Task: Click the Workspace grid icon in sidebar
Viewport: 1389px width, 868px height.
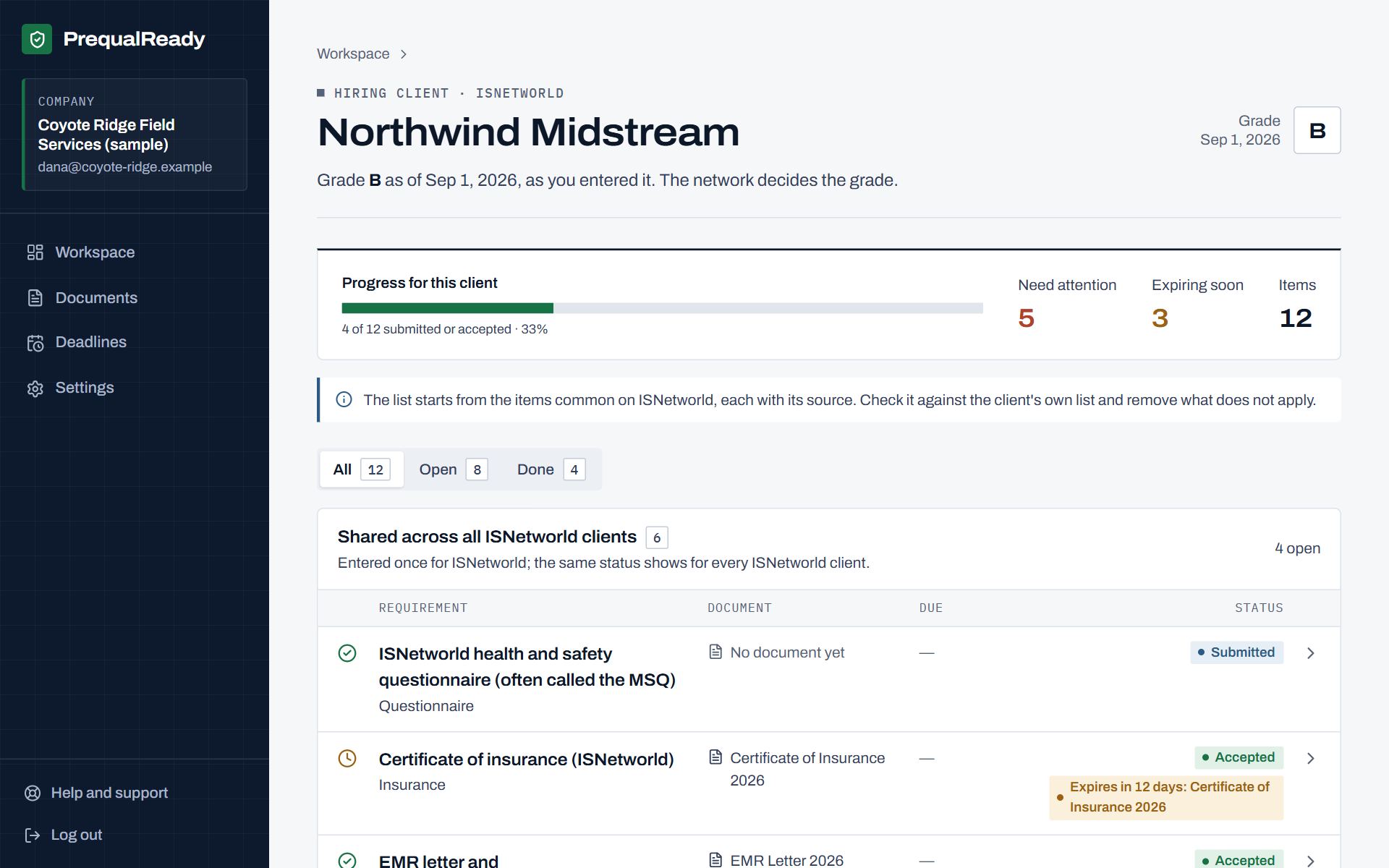Action: (35, 252)
